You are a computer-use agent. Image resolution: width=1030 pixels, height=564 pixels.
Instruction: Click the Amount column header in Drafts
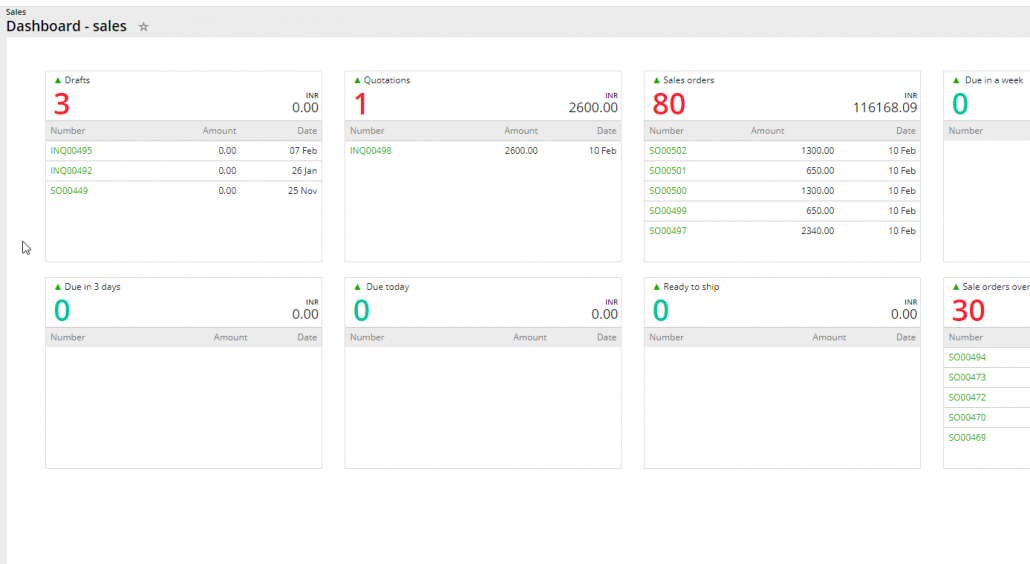pos(219,131)
